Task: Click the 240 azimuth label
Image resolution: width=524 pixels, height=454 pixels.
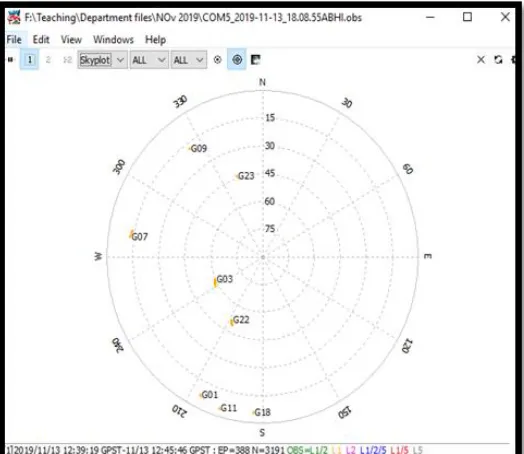Action: coord(117,345)
